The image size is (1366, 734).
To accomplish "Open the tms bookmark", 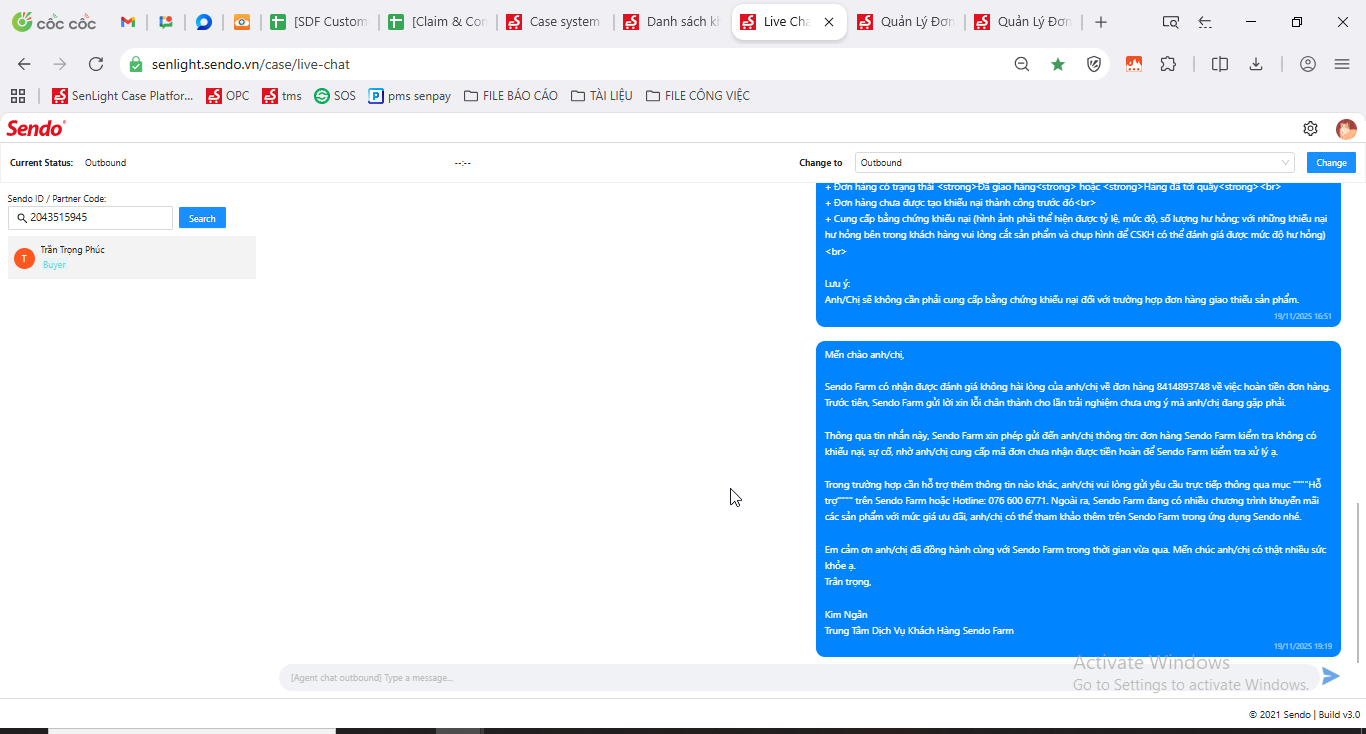I will click(282, 96).
